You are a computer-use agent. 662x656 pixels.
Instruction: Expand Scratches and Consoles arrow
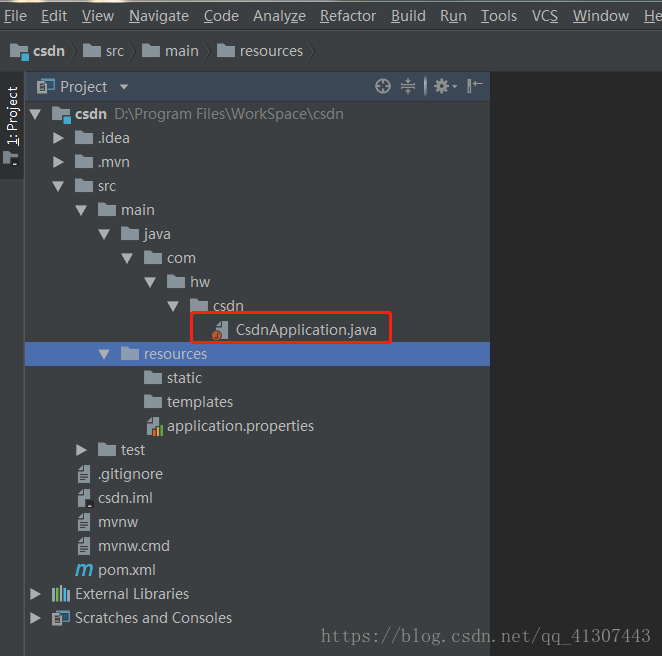point(35,618)
